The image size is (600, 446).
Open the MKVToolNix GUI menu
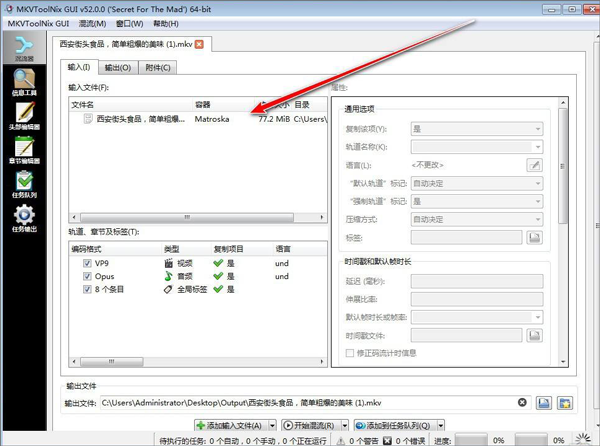click(38, 24)
